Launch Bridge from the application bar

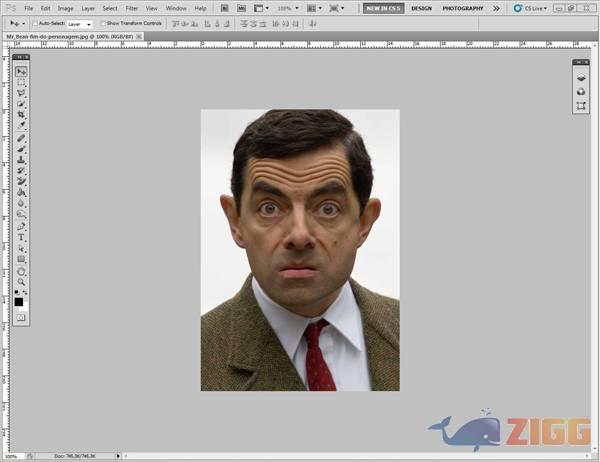(225, 8)
